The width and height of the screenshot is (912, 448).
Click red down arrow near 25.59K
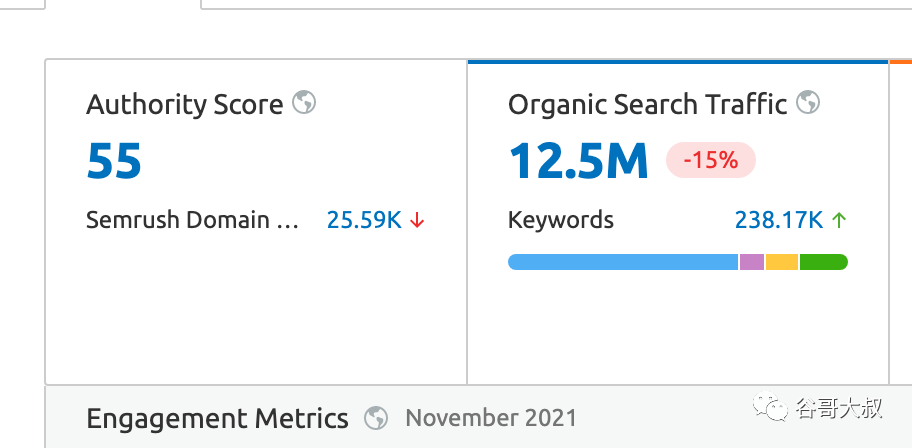(x=417, y=221)
